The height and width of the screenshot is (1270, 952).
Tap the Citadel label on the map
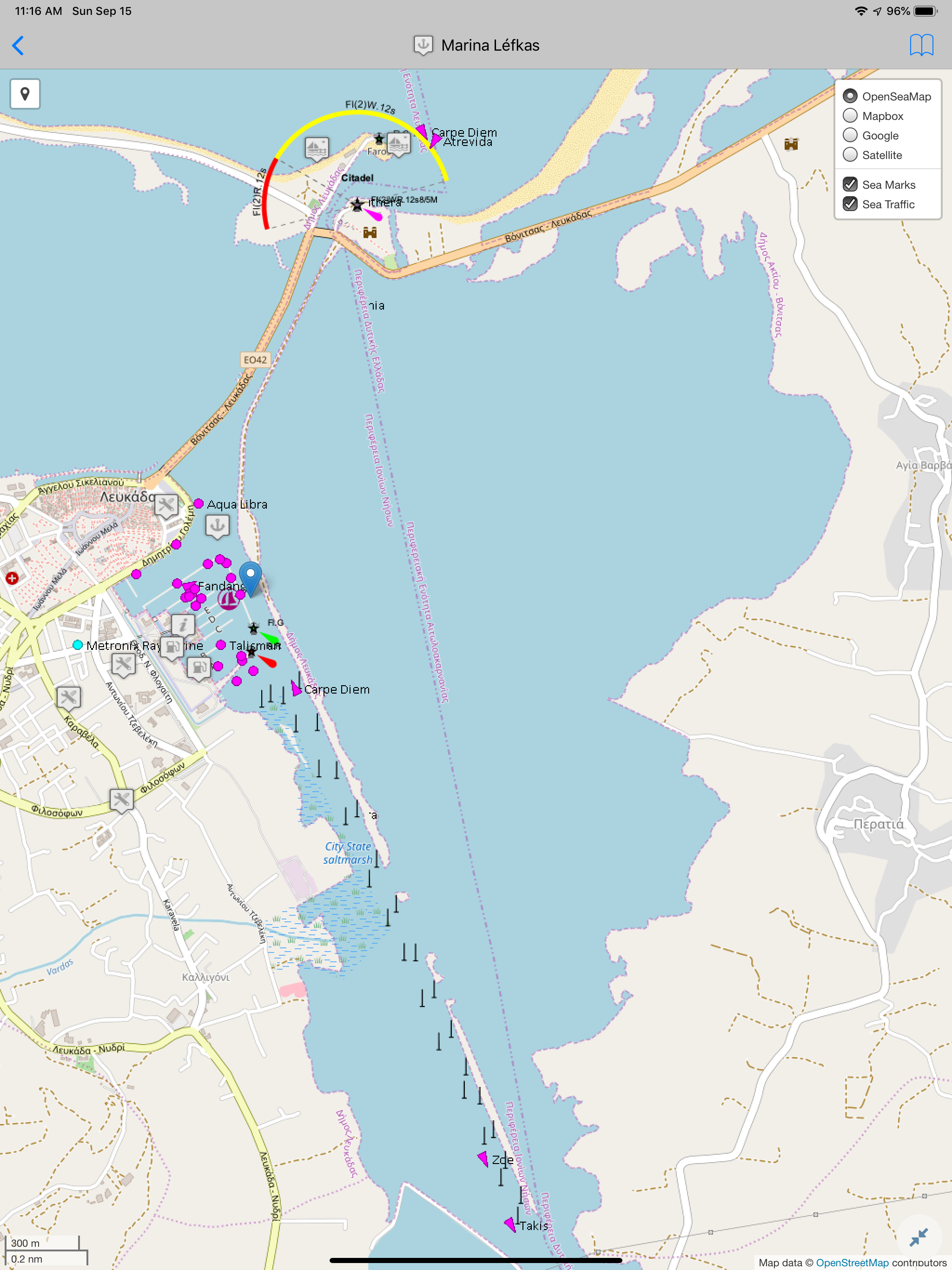[x=357, y=178]
